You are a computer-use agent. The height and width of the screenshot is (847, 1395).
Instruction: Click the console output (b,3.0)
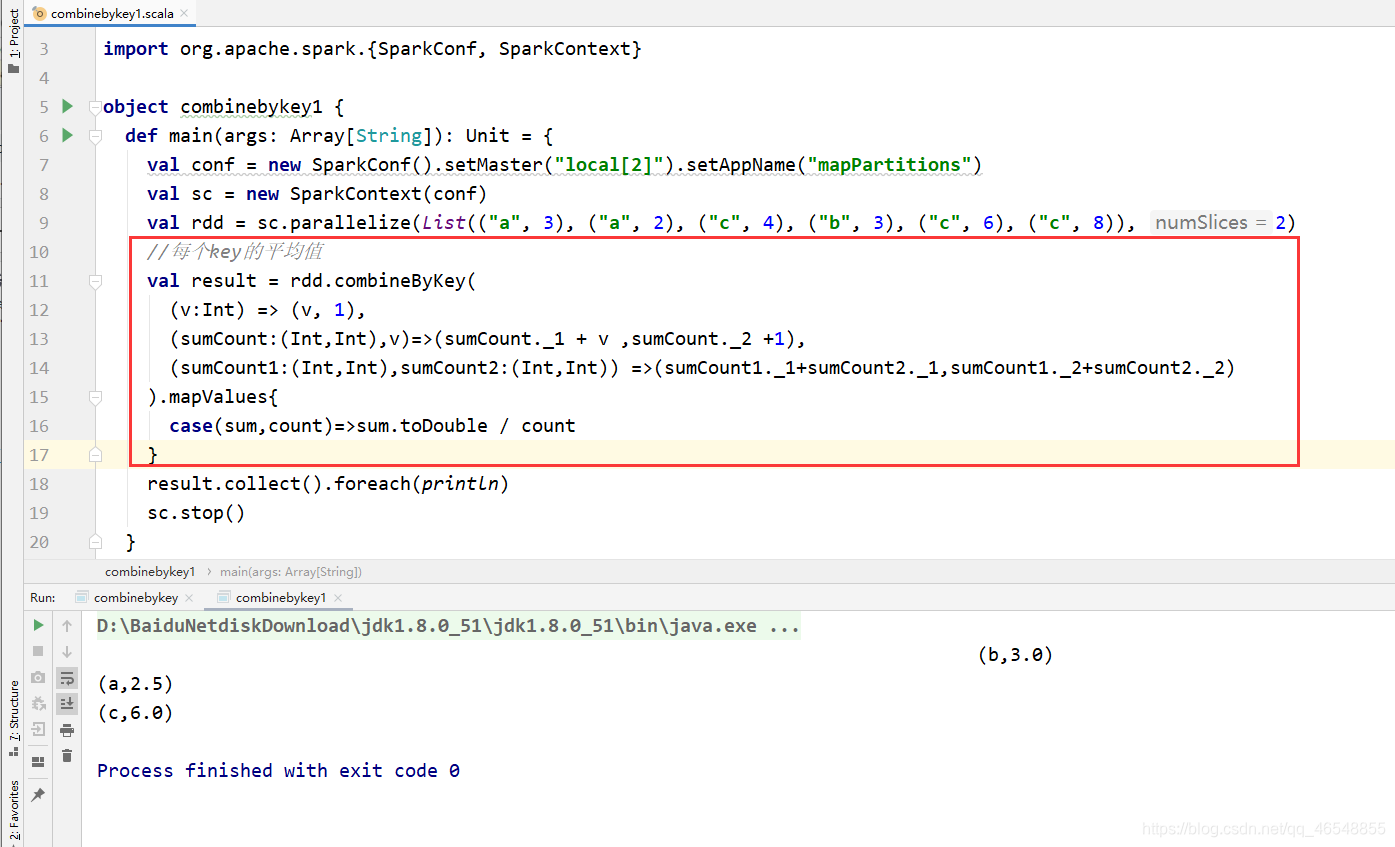pos(1015,655)
